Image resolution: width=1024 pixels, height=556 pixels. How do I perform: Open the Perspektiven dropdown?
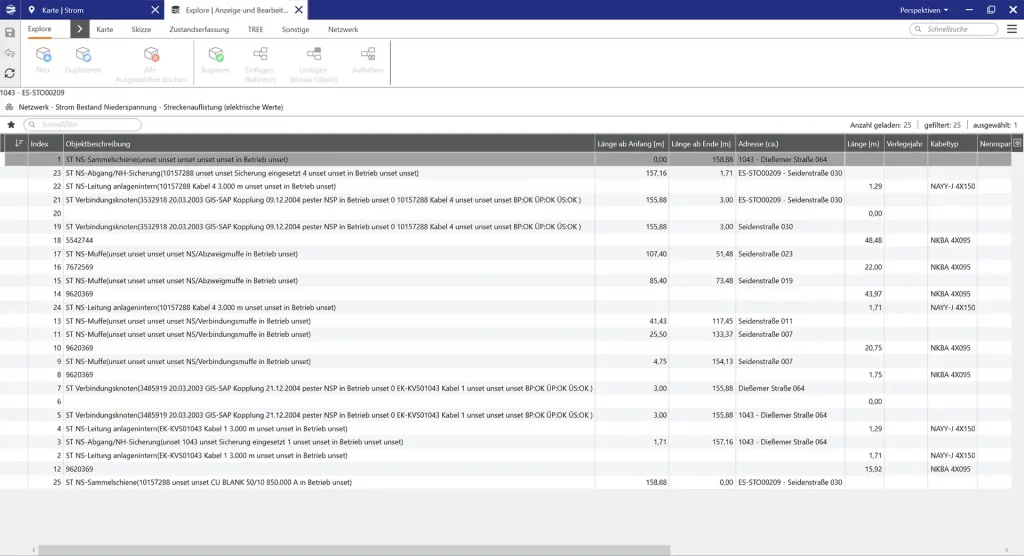[x=925, y=9]
